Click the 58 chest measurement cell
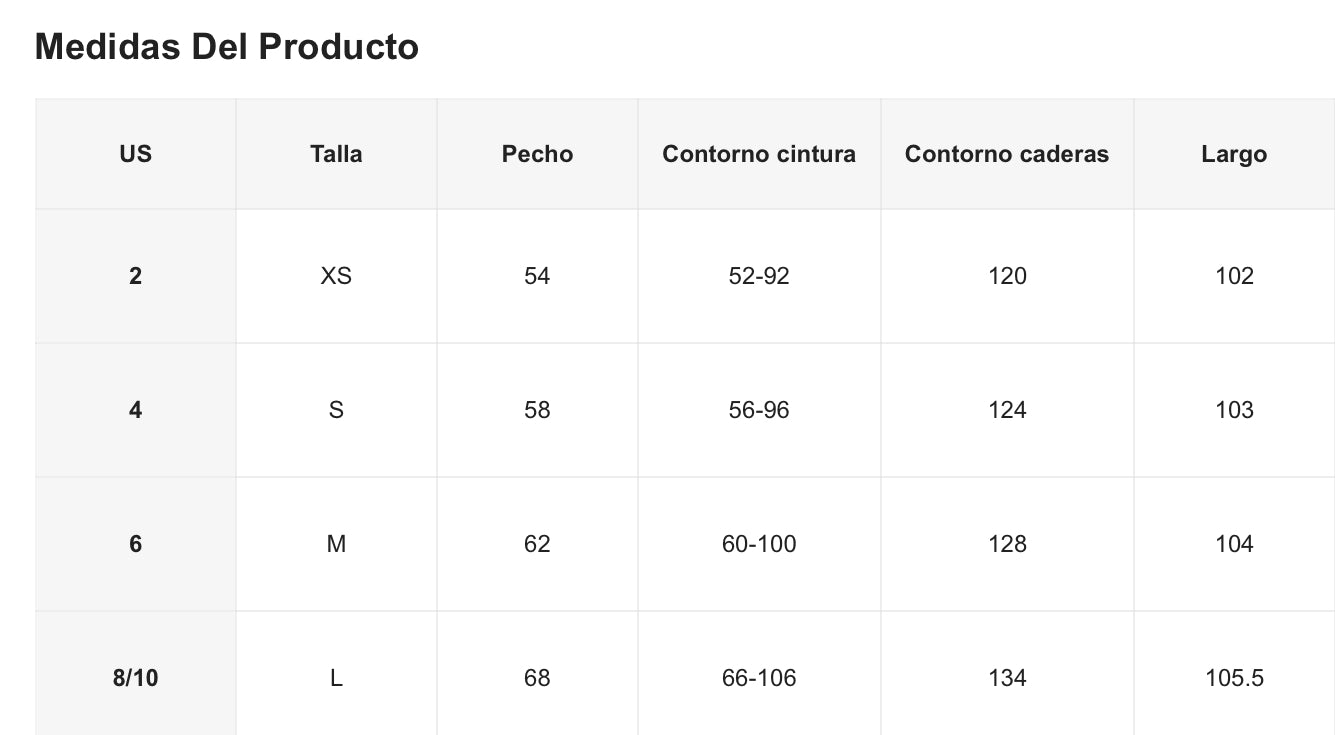This screenshot has height=735, width=1335. pos(537,410)
